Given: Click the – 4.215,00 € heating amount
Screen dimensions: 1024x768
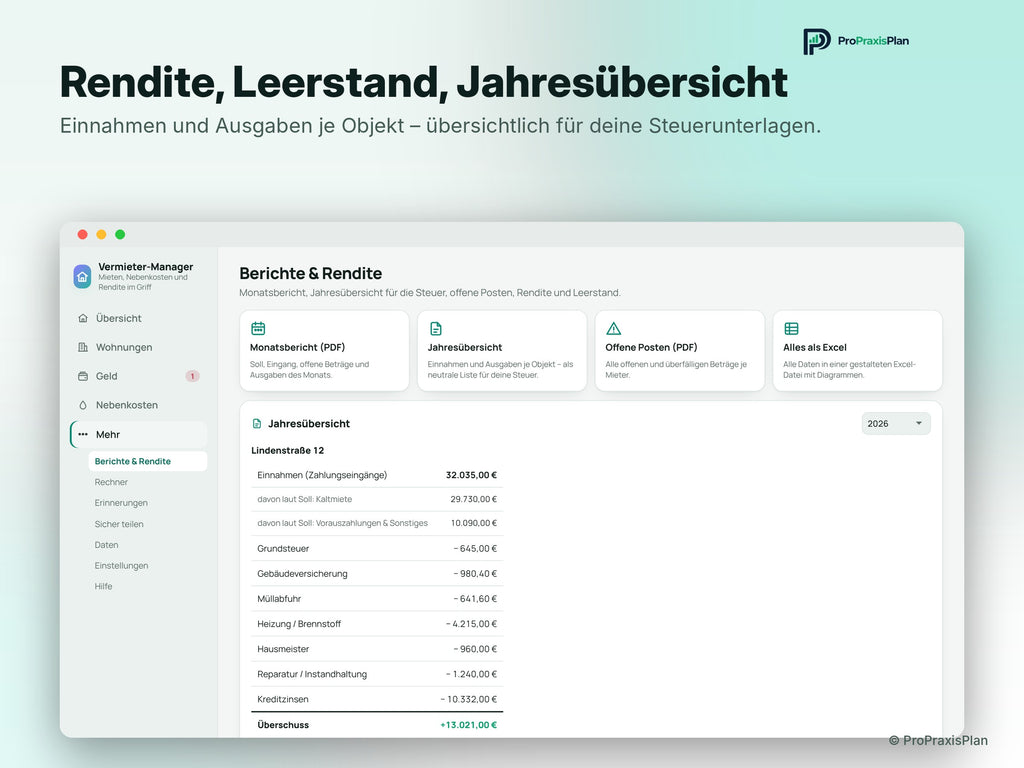Looking at the screenshot, I should [x=471, y=624].
